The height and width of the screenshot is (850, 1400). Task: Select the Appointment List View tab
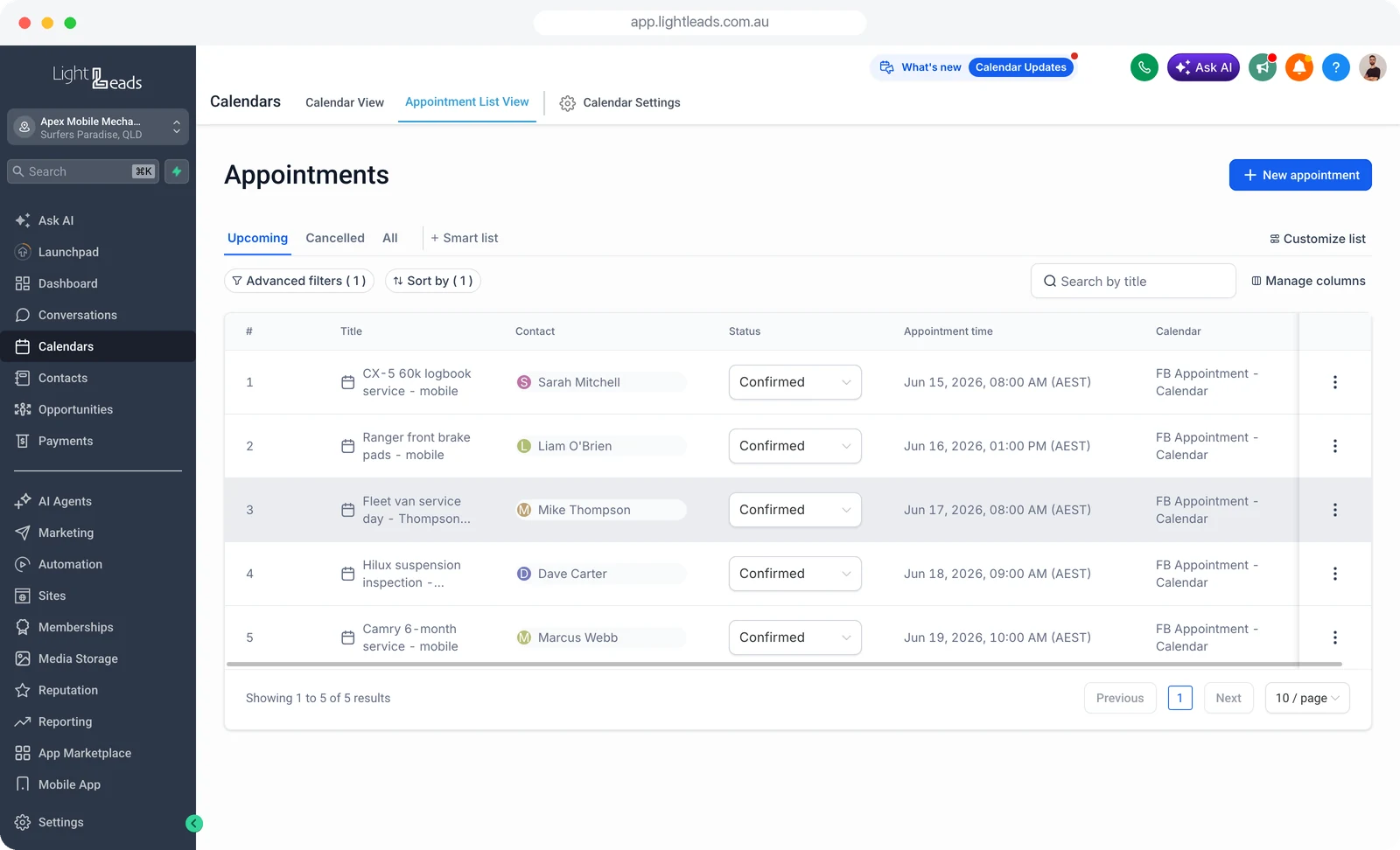pos(466,101)
